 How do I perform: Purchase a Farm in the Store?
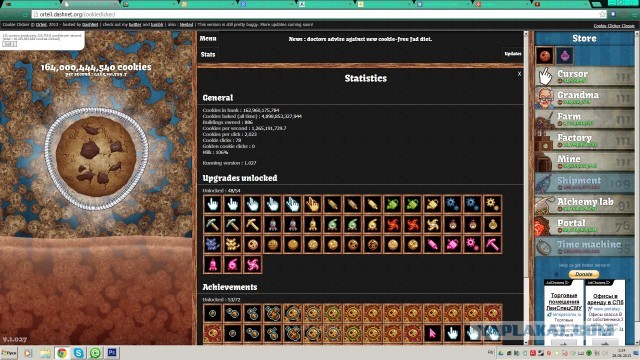click(x=584, y=118)
